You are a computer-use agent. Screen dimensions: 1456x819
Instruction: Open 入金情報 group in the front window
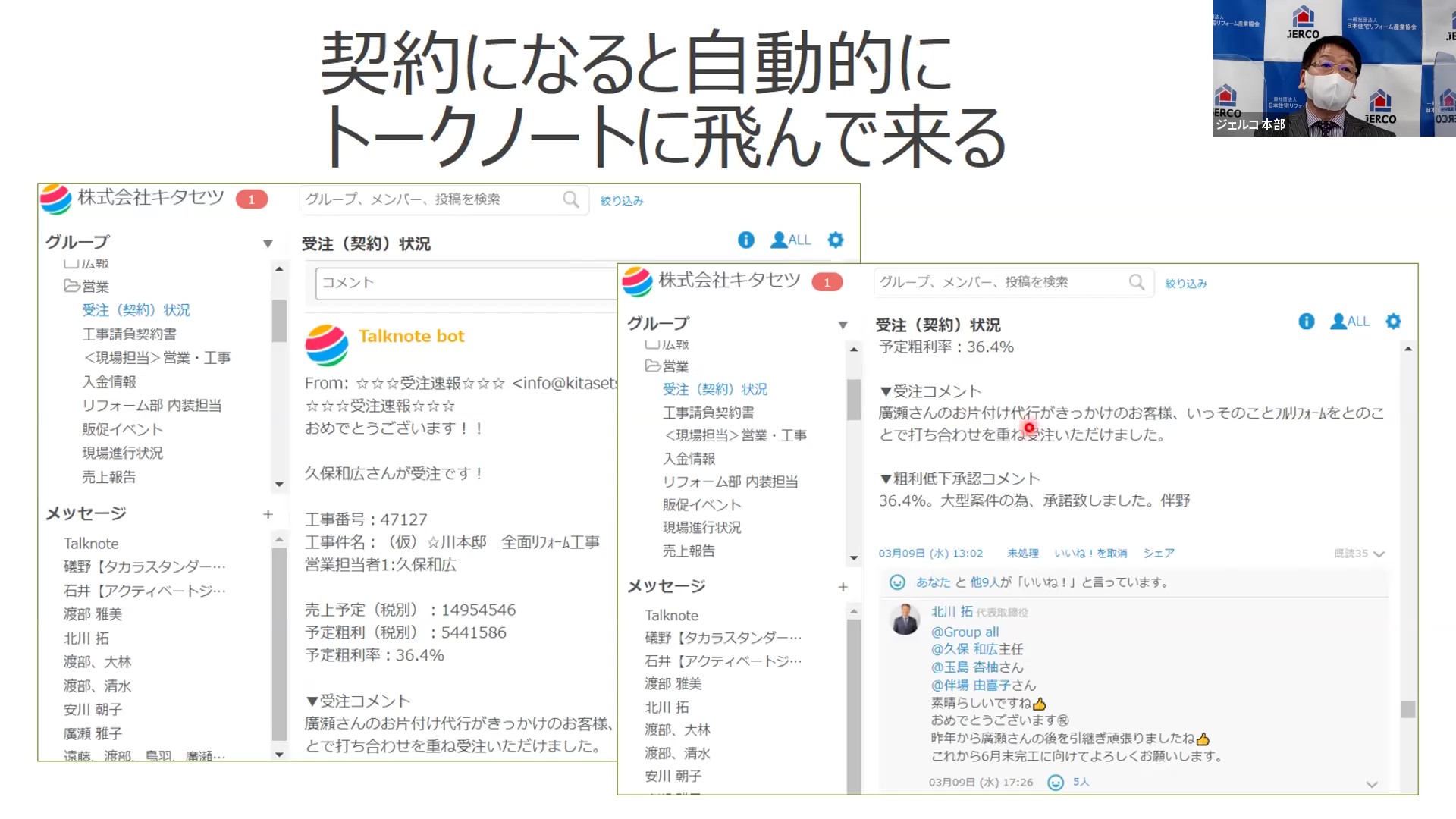point(689,459)
